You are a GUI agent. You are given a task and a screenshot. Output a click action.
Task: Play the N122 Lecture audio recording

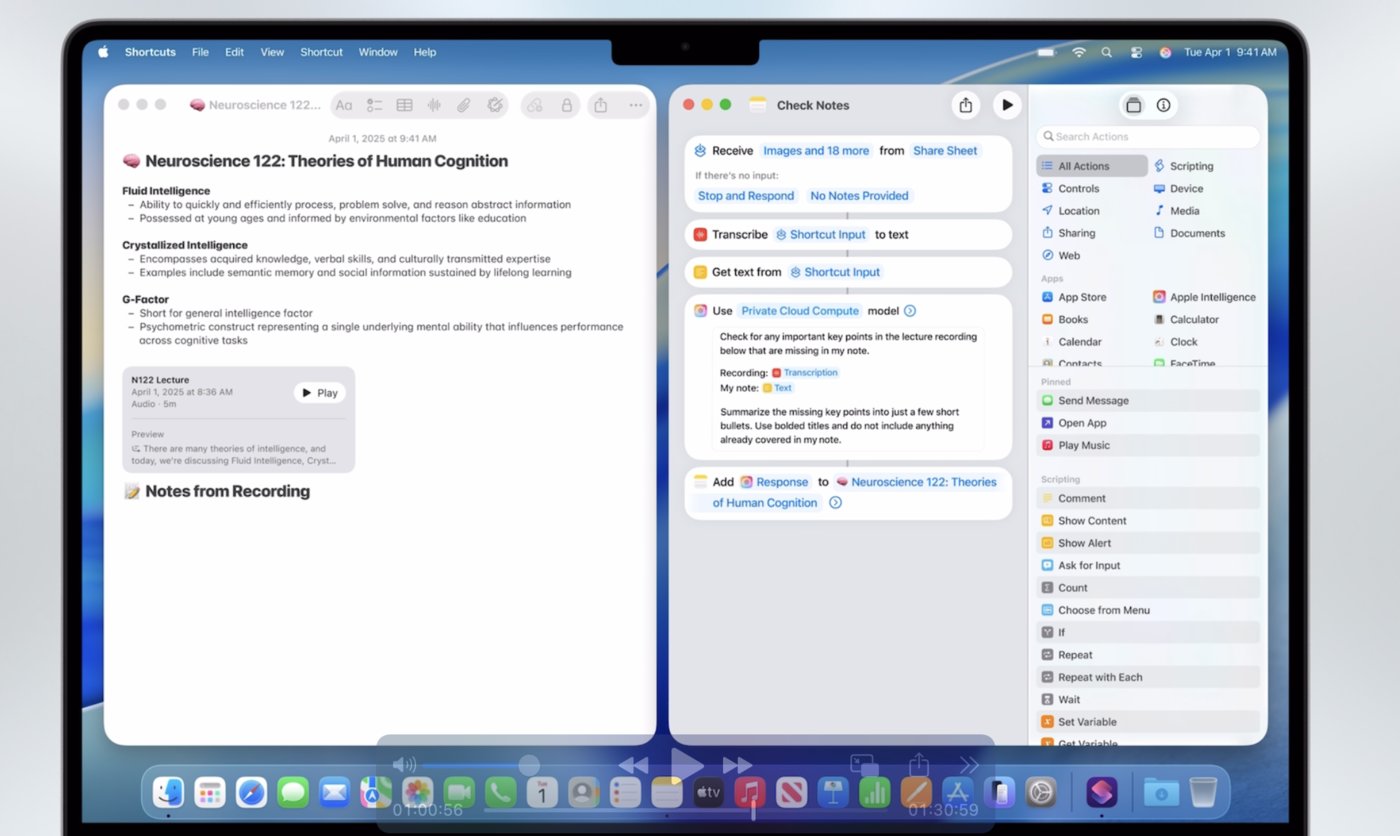tap(320, 393)
